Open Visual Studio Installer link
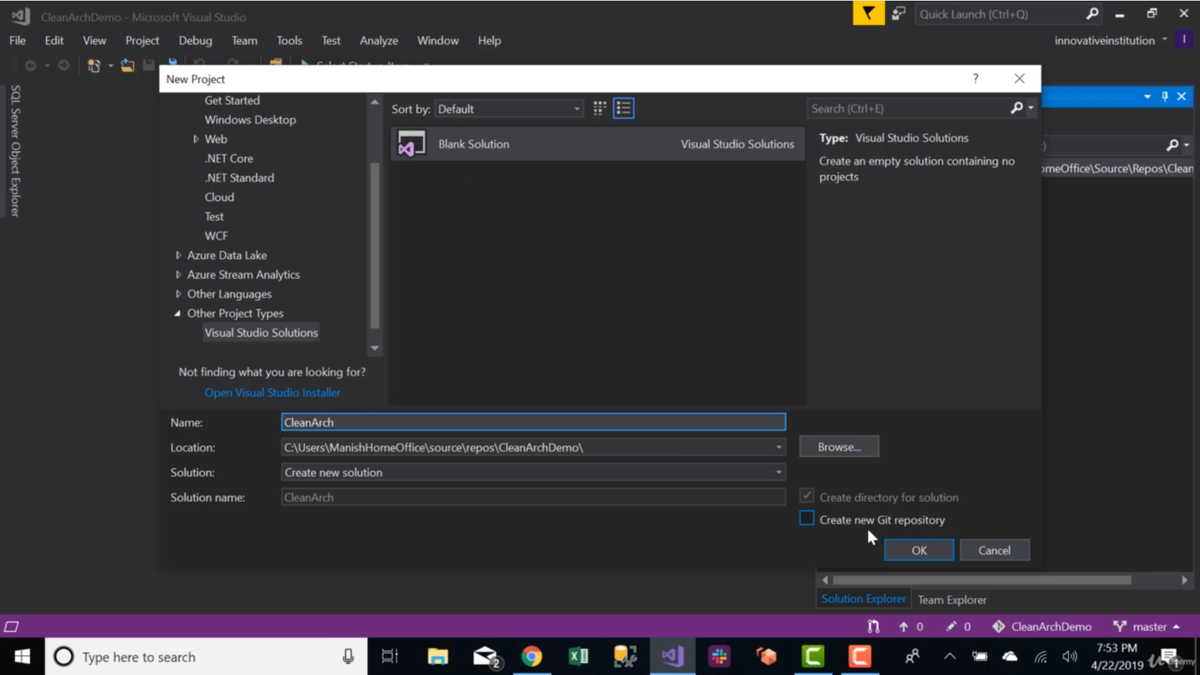Viewport: 1200px width, 675px height. (x=272, y=393)
